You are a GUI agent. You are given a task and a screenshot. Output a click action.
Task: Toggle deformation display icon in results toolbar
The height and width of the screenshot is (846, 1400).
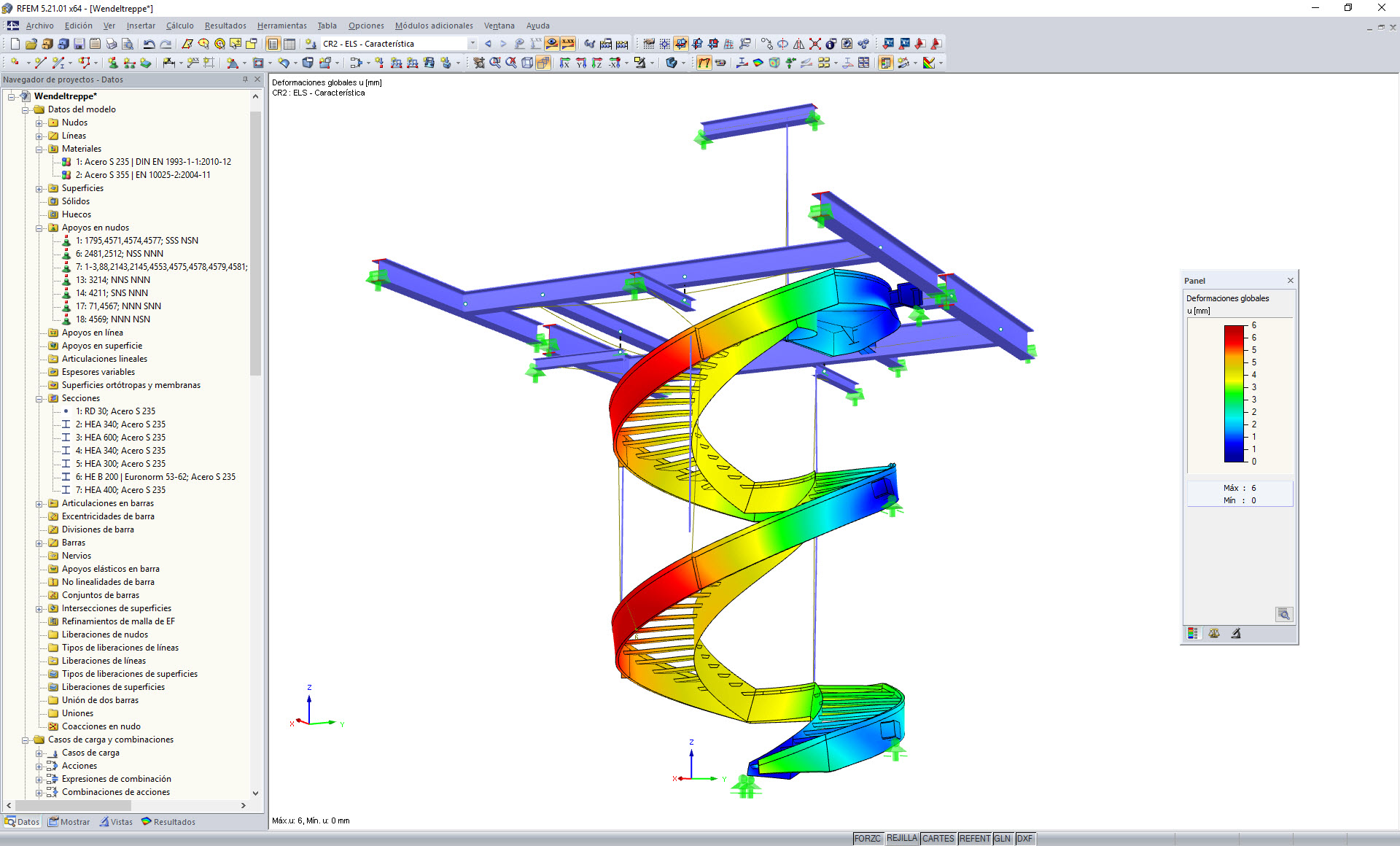point(704,63)
